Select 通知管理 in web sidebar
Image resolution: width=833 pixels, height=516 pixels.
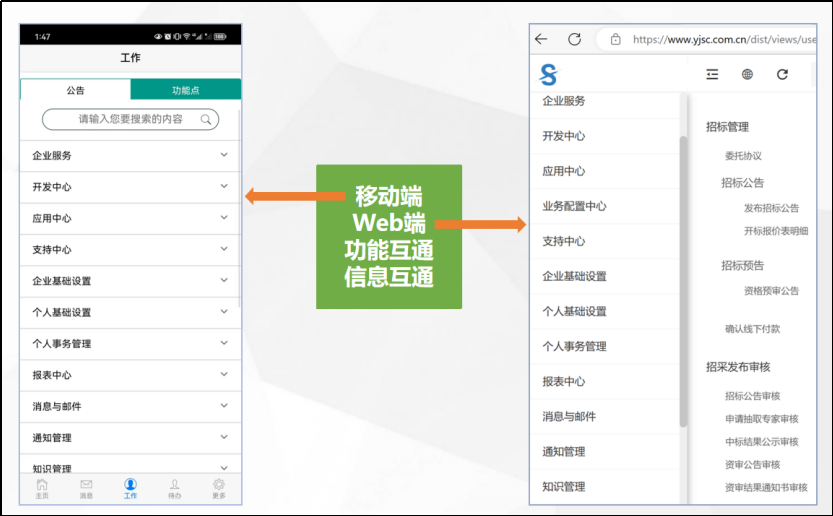(x=564, y=452)
